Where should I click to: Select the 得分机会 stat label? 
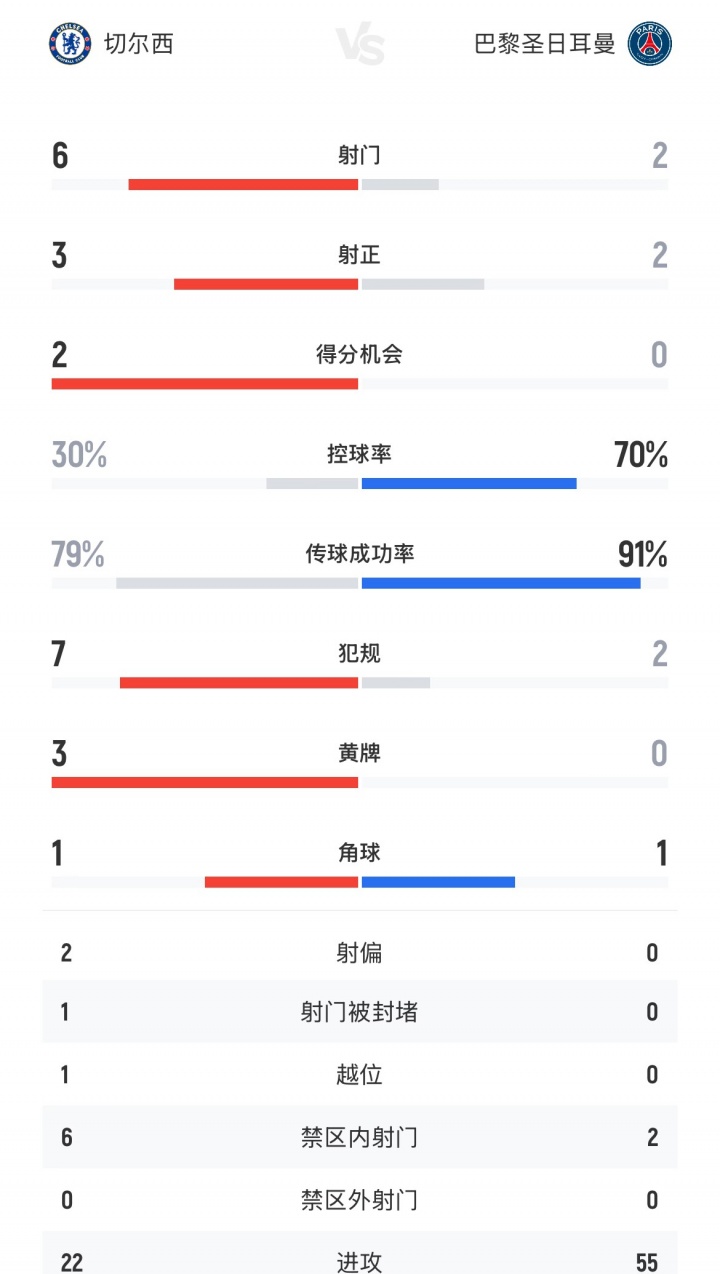(x=359, y=354)
